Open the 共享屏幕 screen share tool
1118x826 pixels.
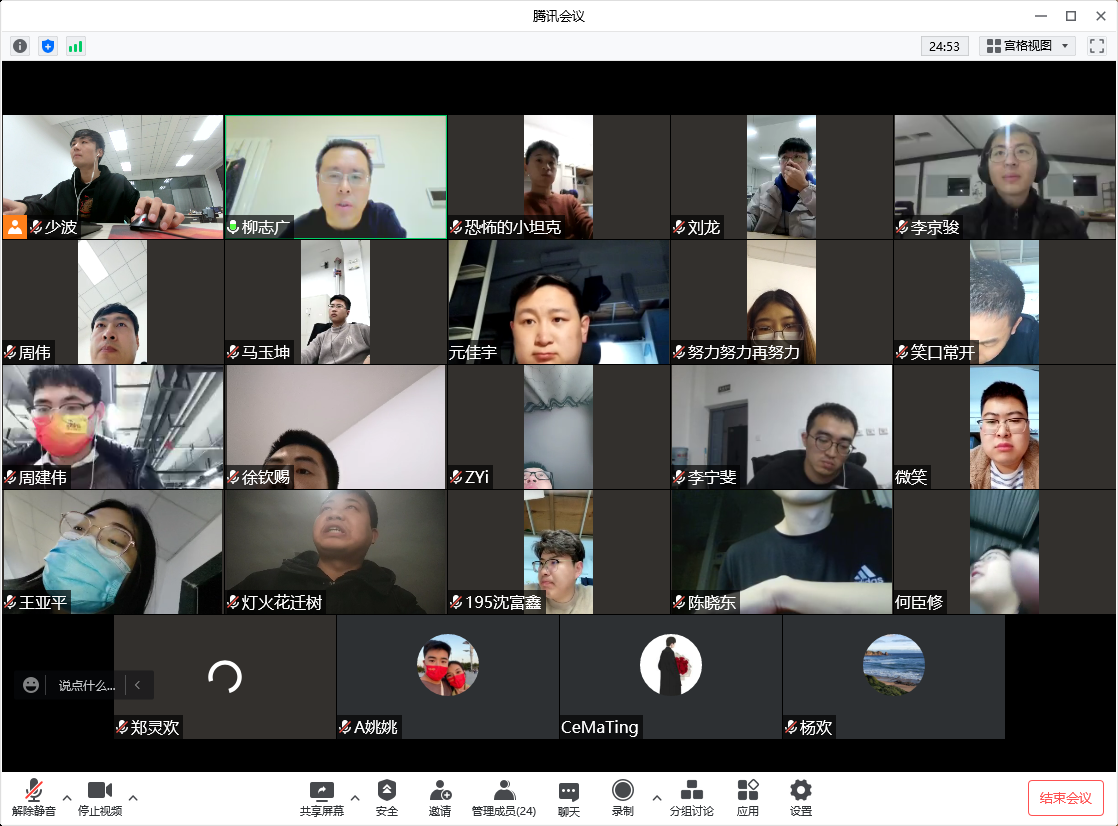pyautogui.click(x=321, y=799)
